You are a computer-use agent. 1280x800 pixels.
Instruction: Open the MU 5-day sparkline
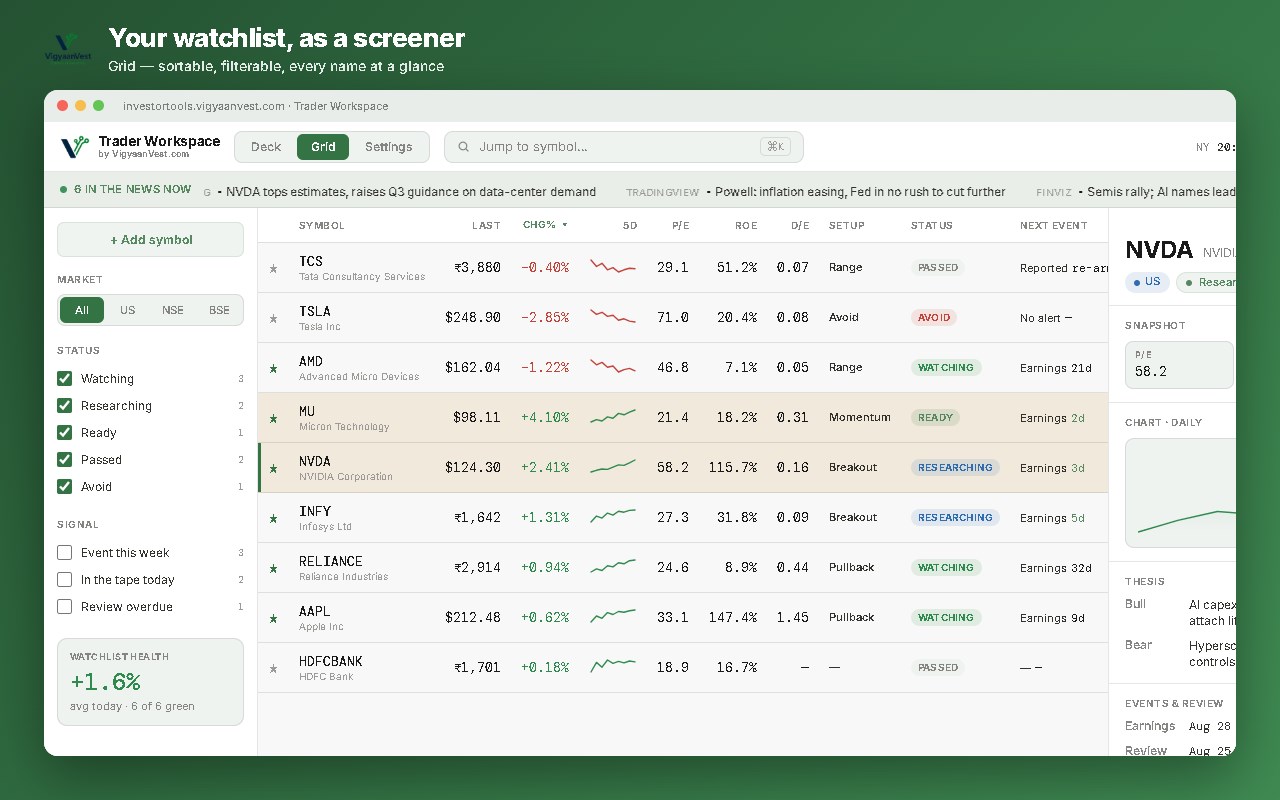tap(613, 417)
